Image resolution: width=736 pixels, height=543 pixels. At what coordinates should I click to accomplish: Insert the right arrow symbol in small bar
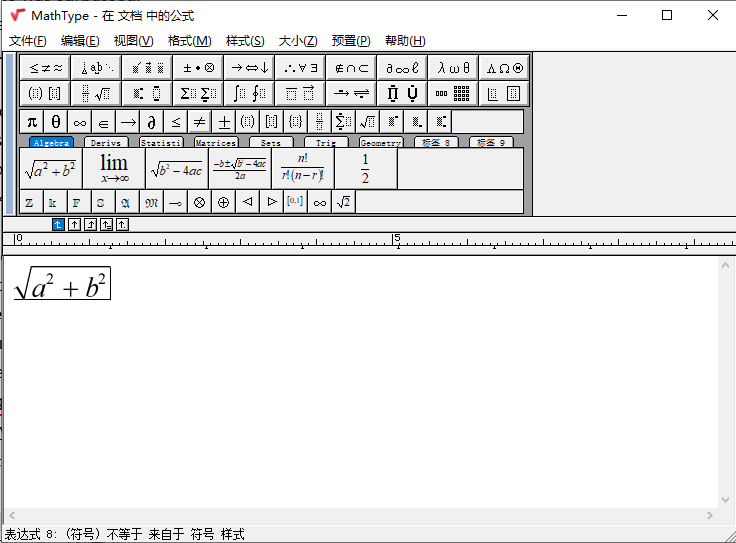tap(128, 122)
